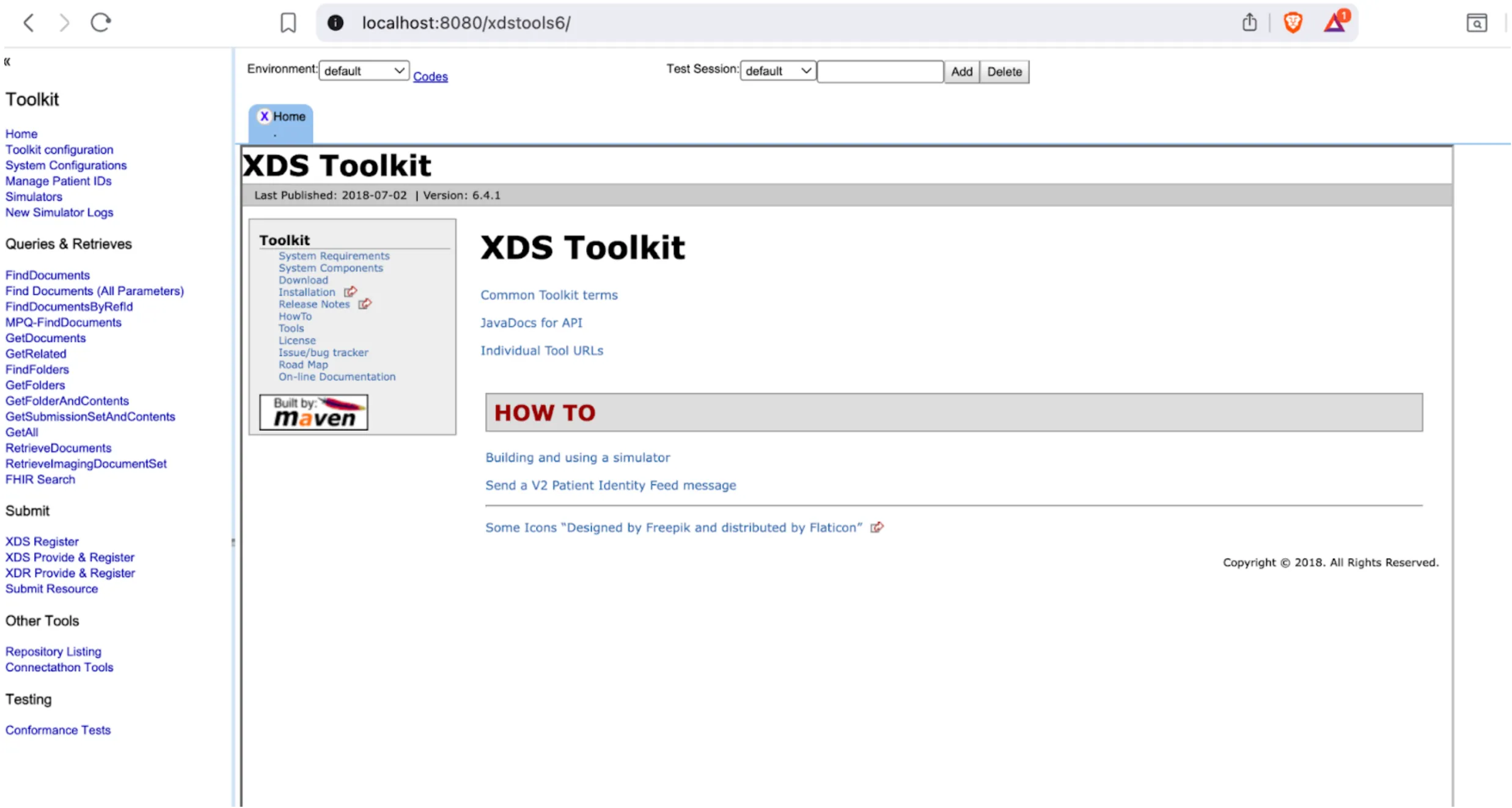The height and width of the screenshot is (808, 1512).
Task: Reload the page
Action: 100,22
